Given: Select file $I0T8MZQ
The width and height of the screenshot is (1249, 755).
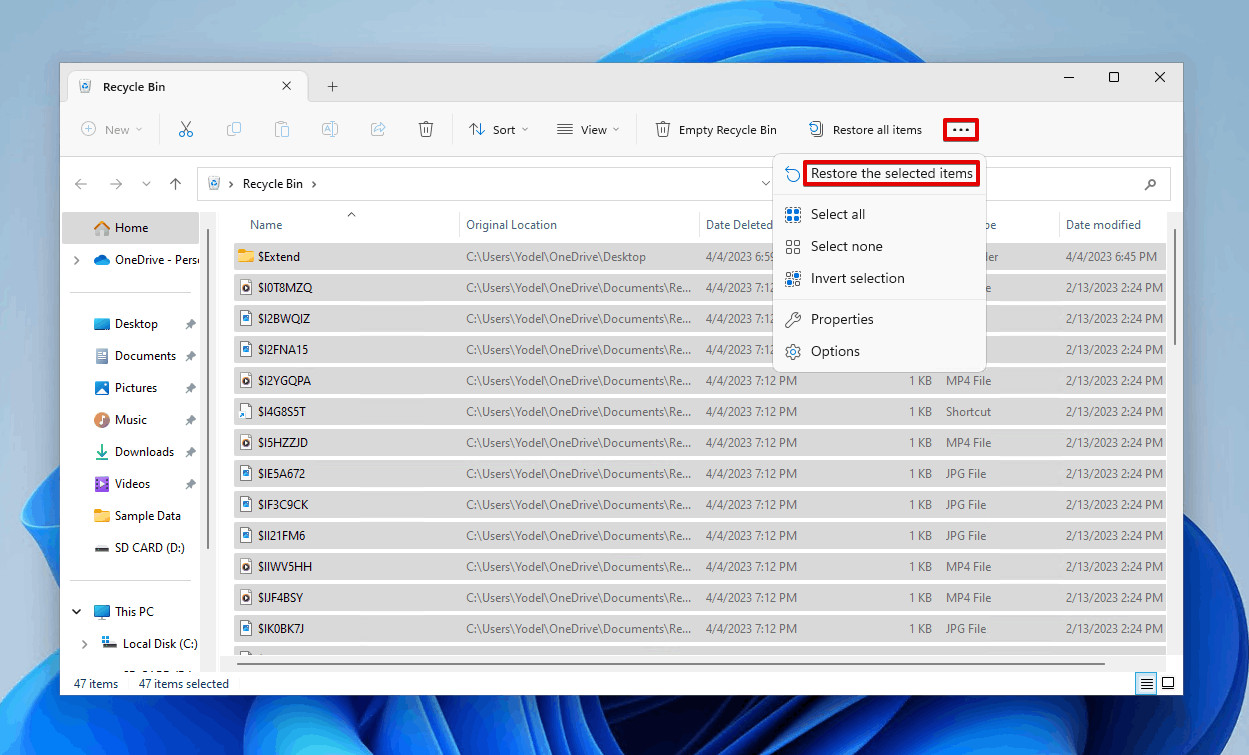Looking at the screenshot, I should (700, 287).
